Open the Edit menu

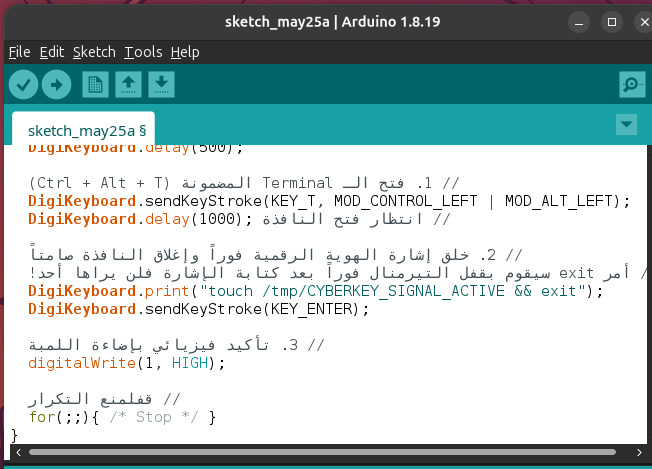point(52,52)
